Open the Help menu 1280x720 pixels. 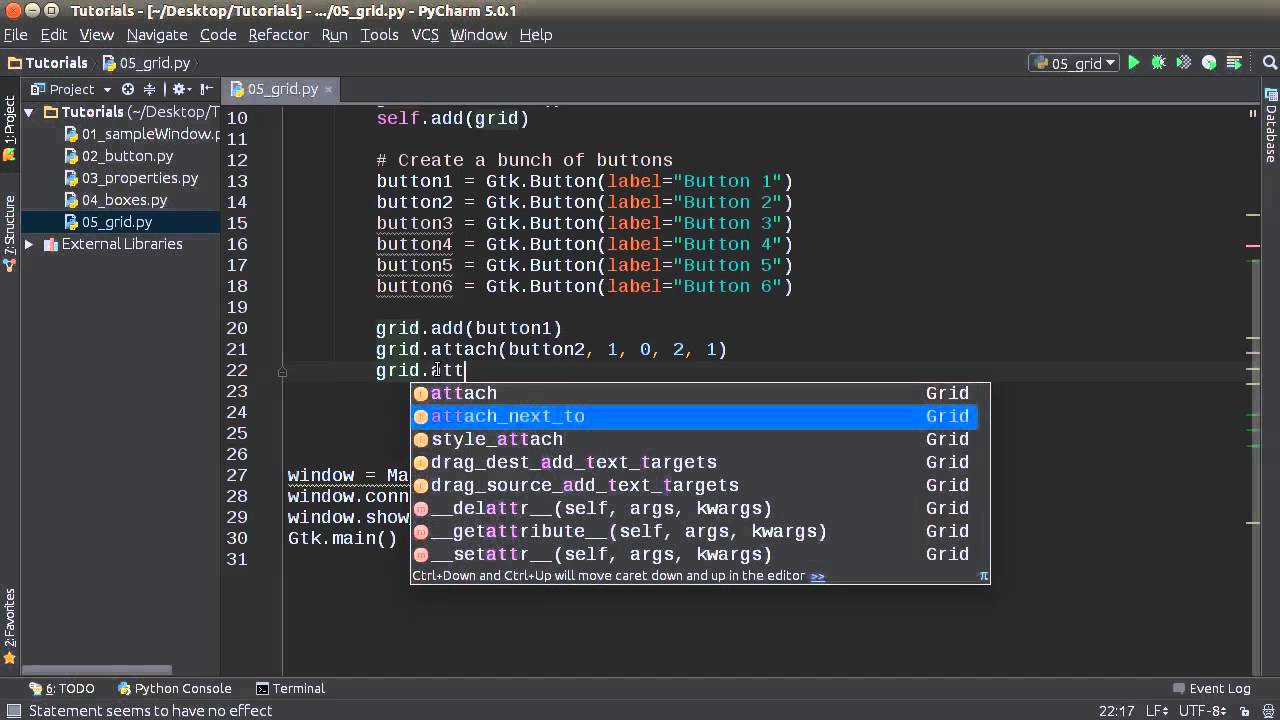point(536,34)
